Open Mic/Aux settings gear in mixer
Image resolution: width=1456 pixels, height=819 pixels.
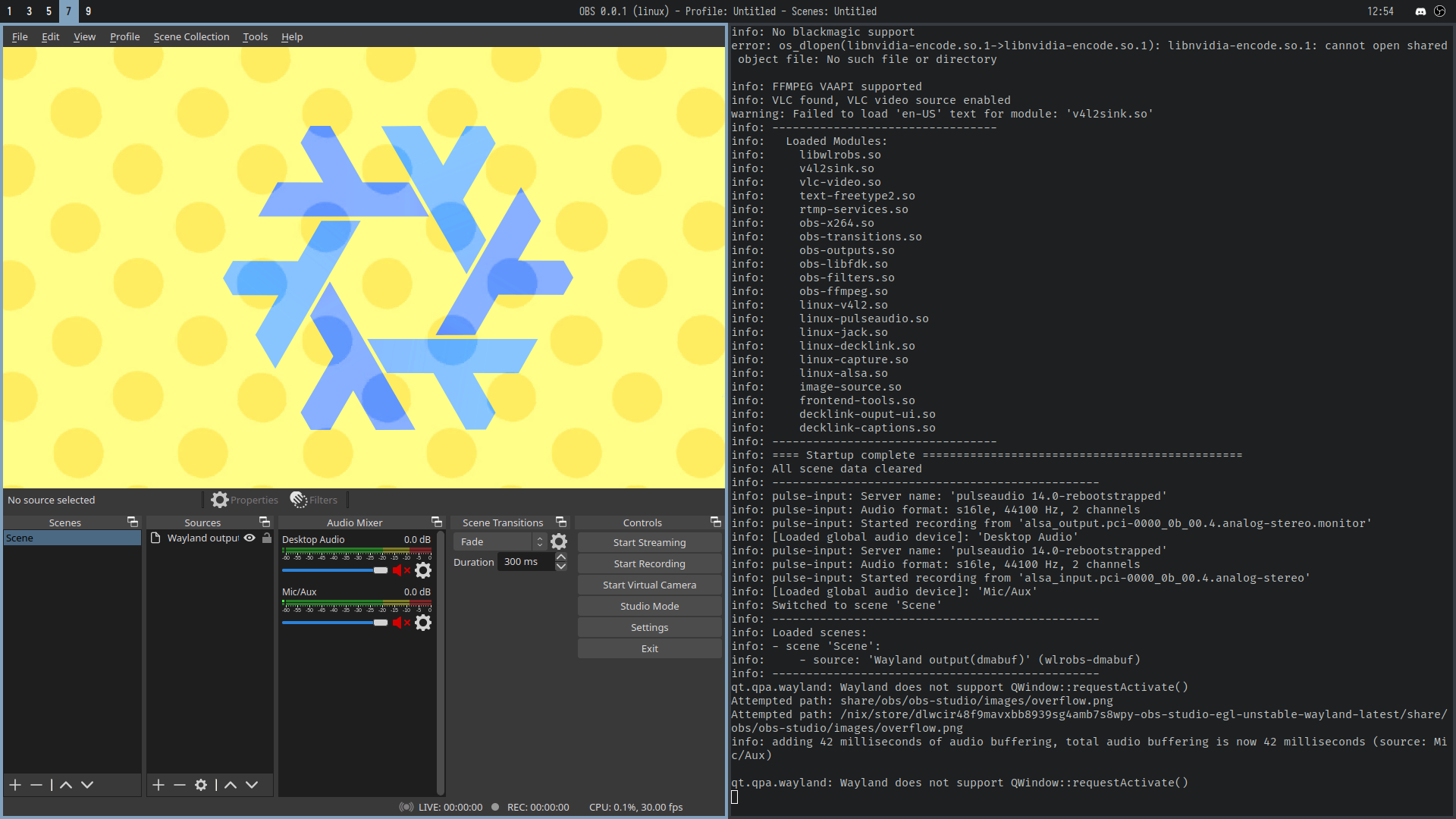(422, 623)
